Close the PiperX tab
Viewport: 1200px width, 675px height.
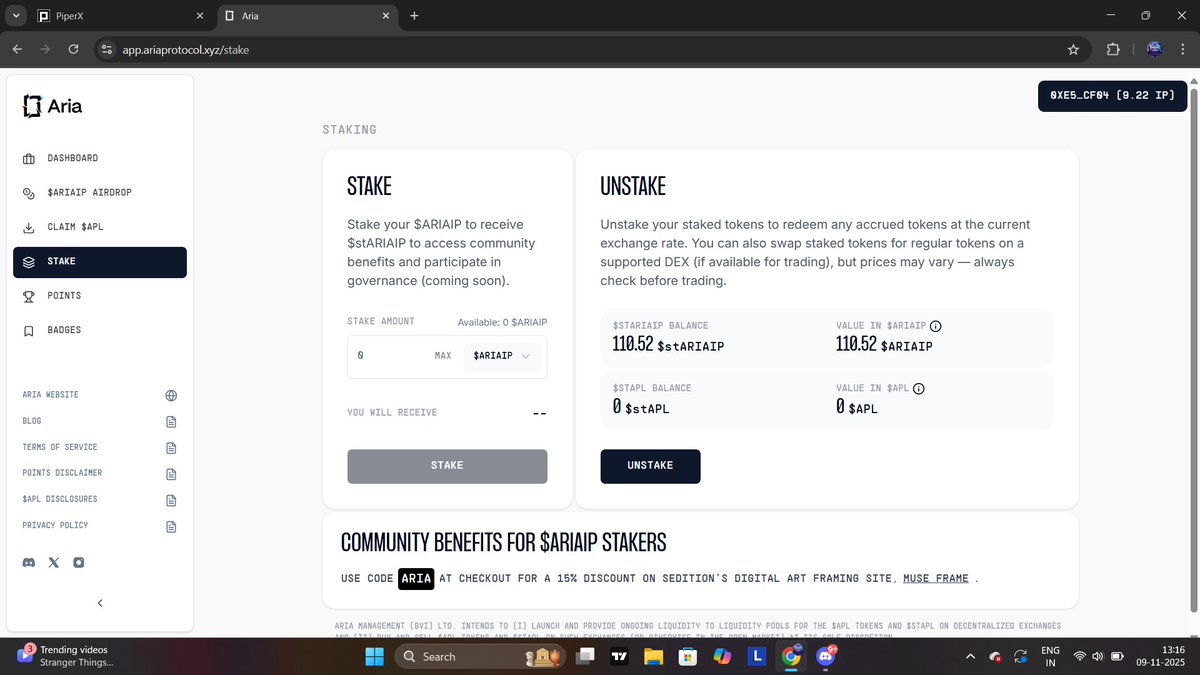(x=200, y=16)
